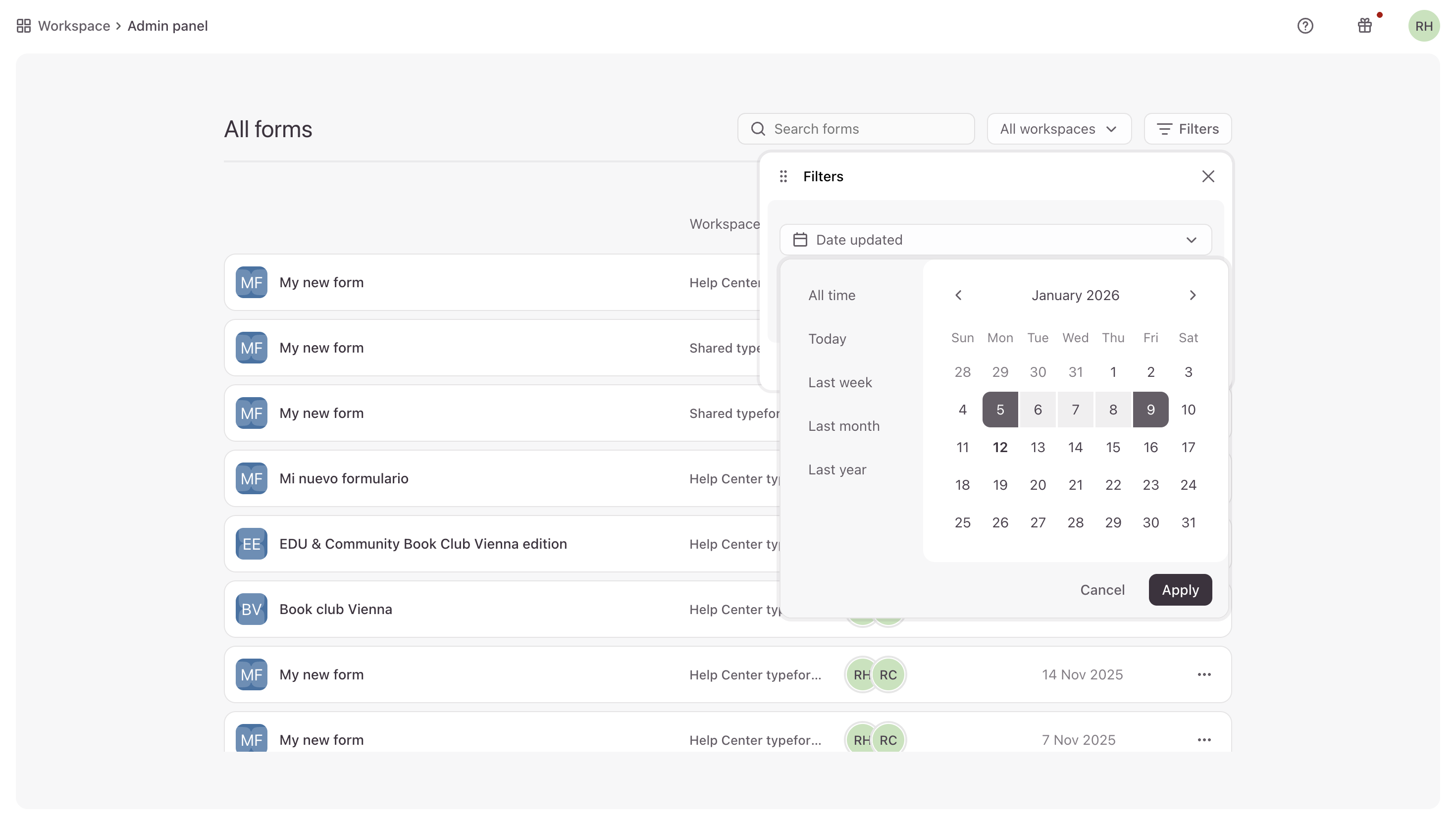Cancel the date selection
The height and width of the screenshot is (825, 1456).
1102,590
